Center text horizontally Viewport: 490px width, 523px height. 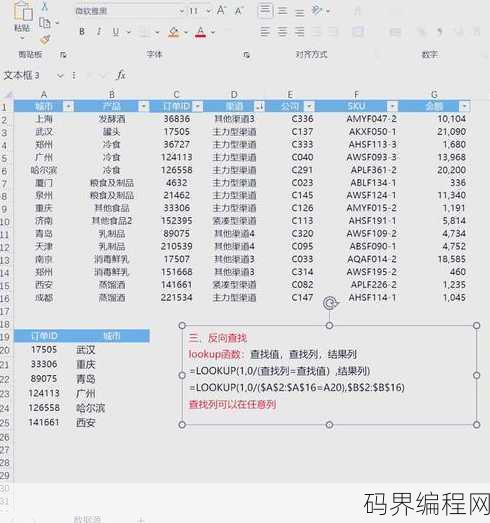(x=282, y=32)
